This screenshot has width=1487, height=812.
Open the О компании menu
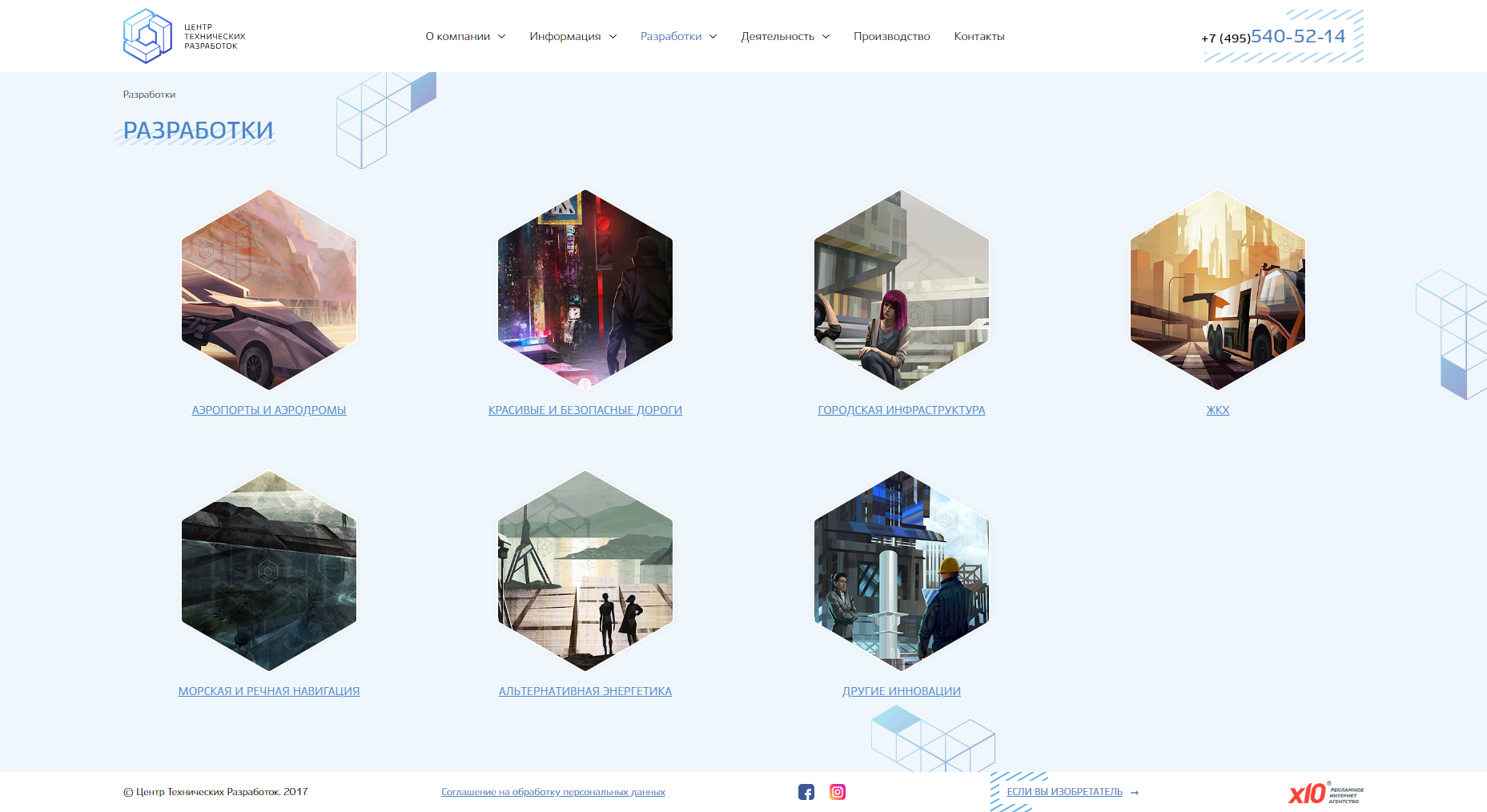point(458,36)
